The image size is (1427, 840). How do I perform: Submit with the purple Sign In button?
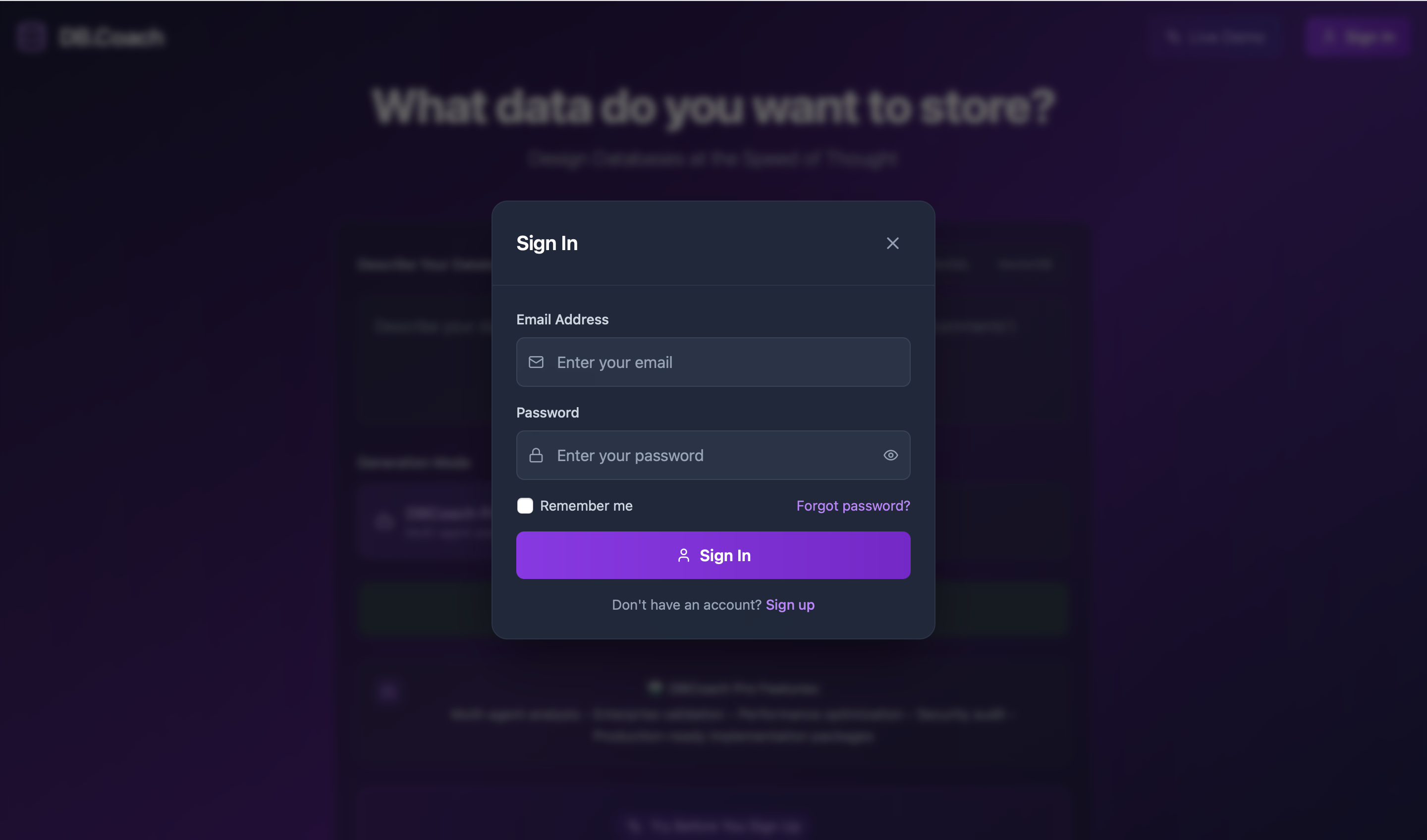713,555
